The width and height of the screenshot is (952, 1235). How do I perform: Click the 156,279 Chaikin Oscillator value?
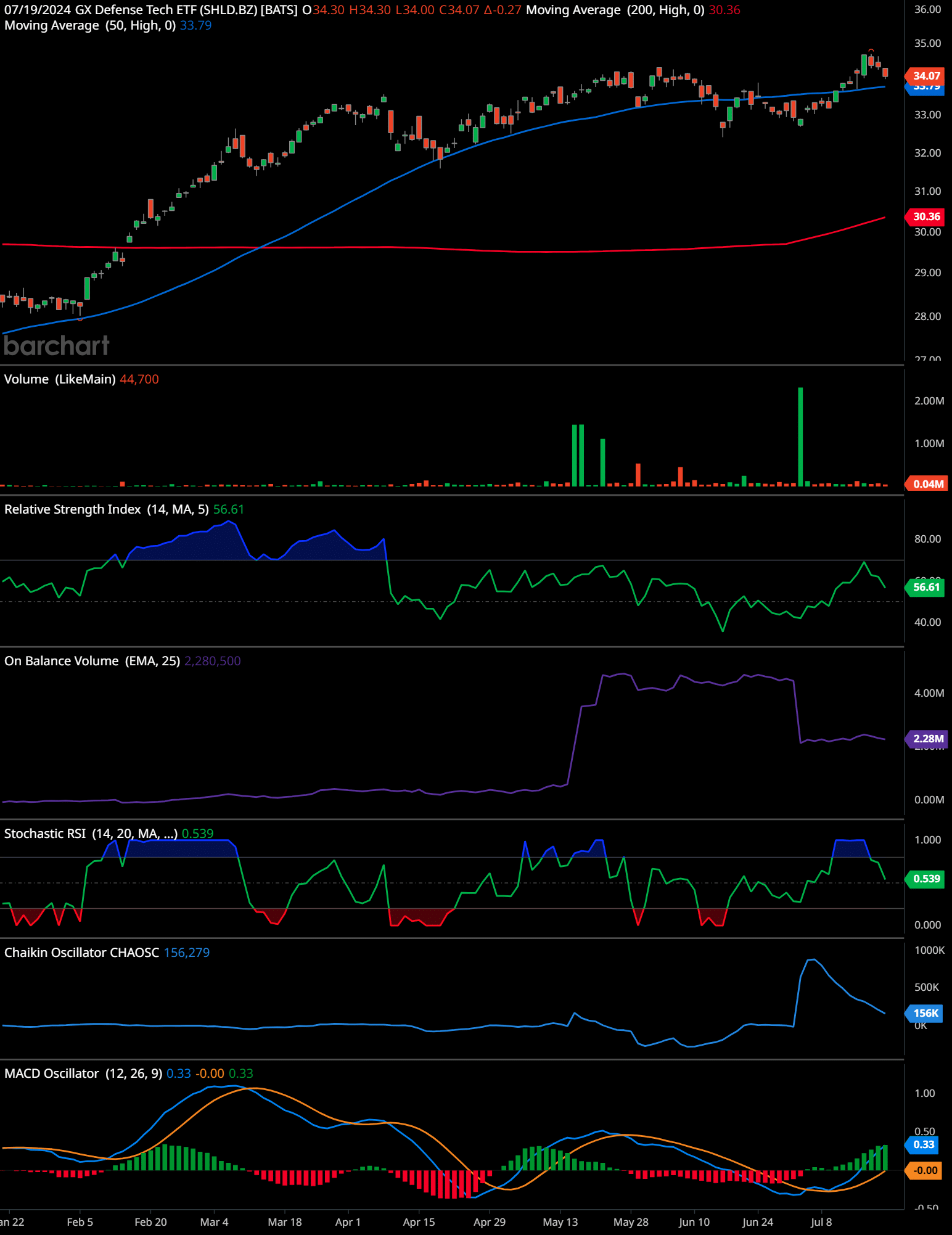pos(187,953)
